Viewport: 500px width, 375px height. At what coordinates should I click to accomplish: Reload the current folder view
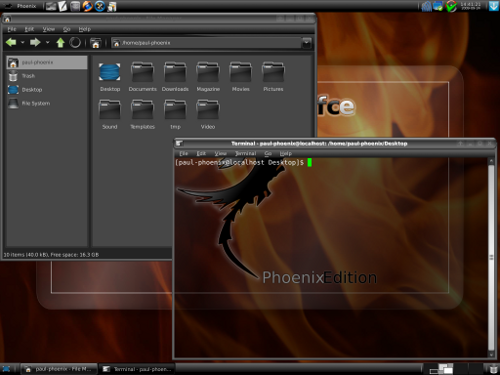(x=75, y=42)
